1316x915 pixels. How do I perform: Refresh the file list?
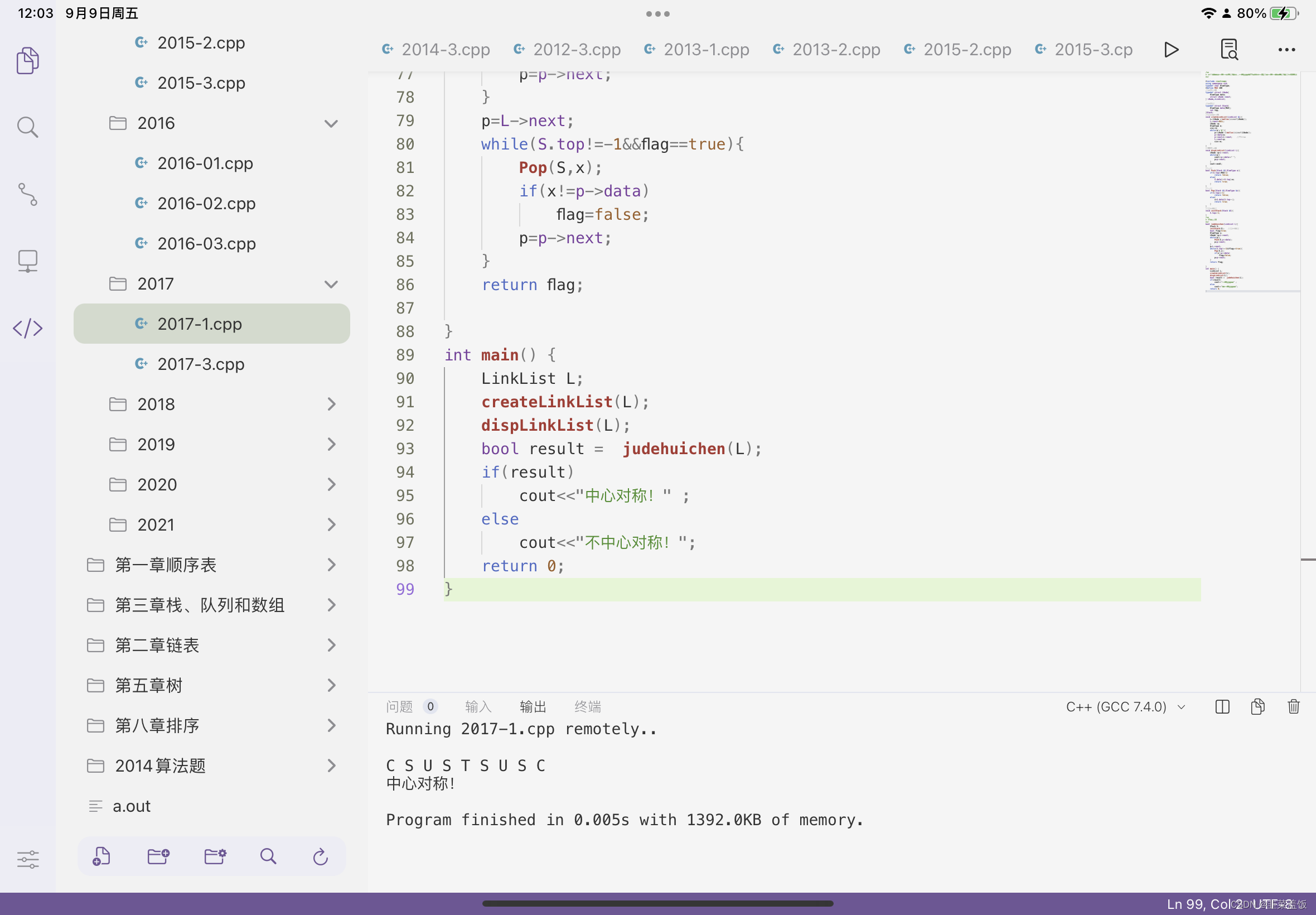tap(321, 856)
